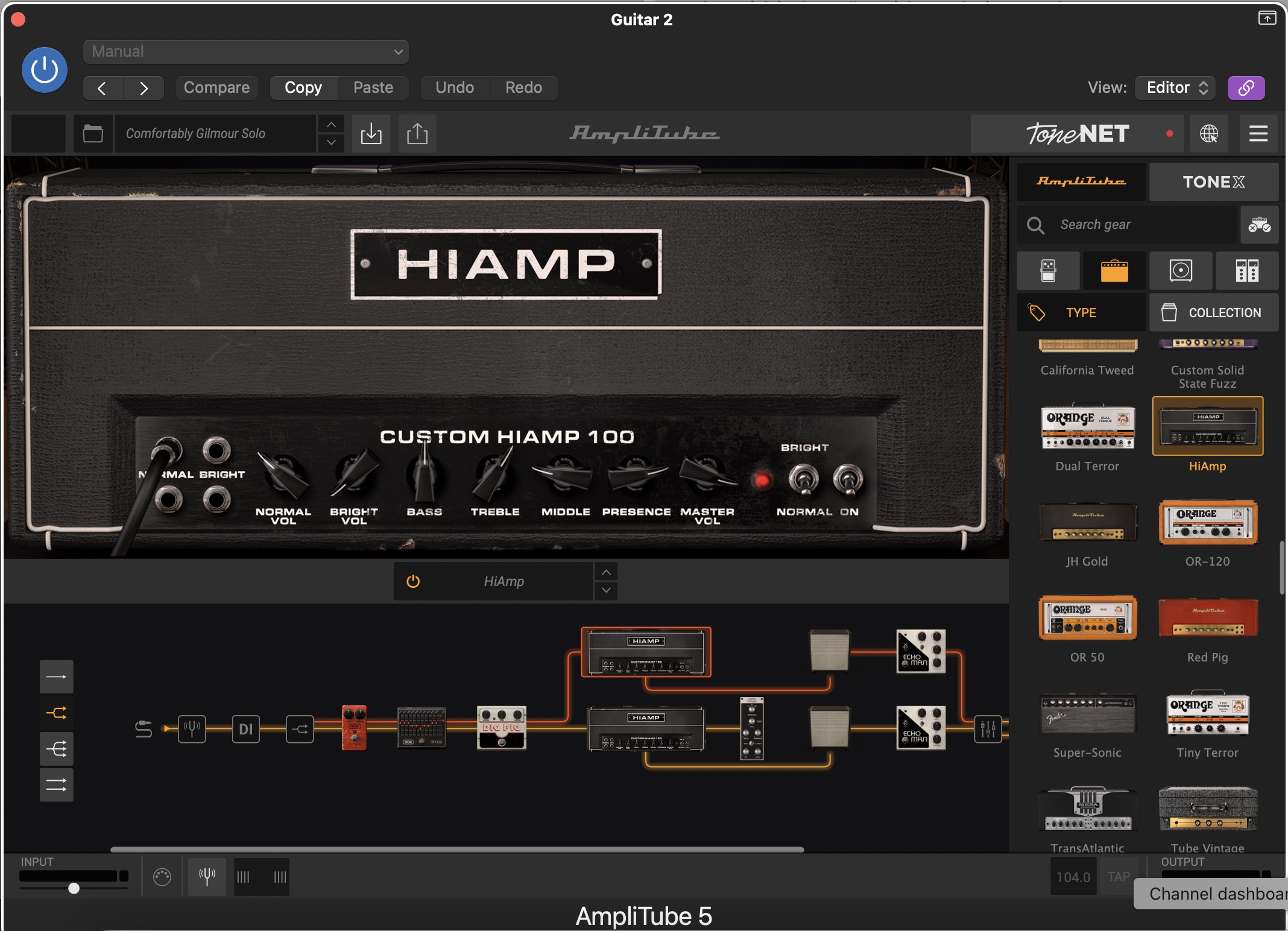Select the stomp pedal gear category icon

(x=1048, y=271)
